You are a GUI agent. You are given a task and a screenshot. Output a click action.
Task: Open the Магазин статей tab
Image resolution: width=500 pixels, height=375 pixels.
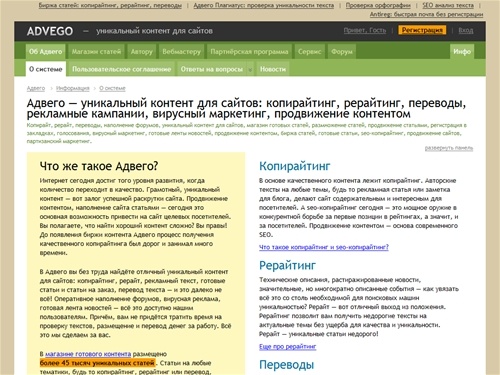pos(96,51)
